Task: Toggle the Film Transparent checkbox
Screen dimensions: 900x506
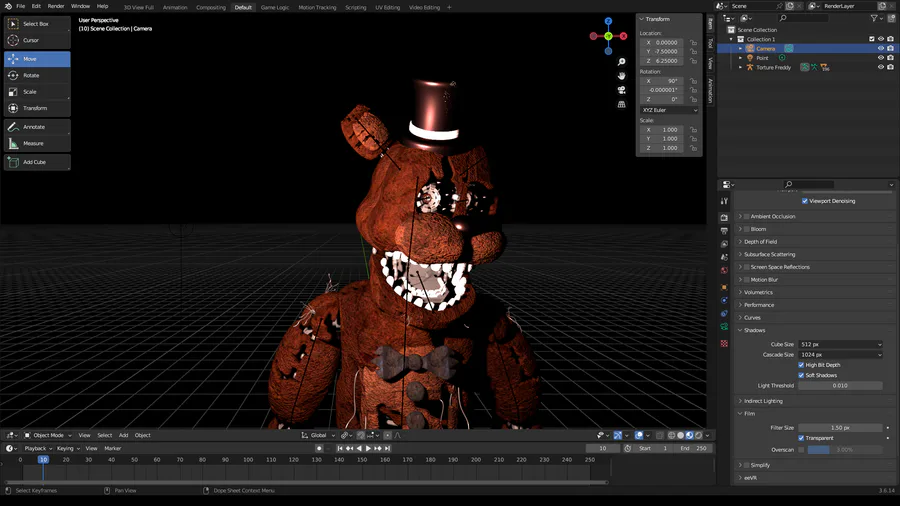Action: click(801, 438)
